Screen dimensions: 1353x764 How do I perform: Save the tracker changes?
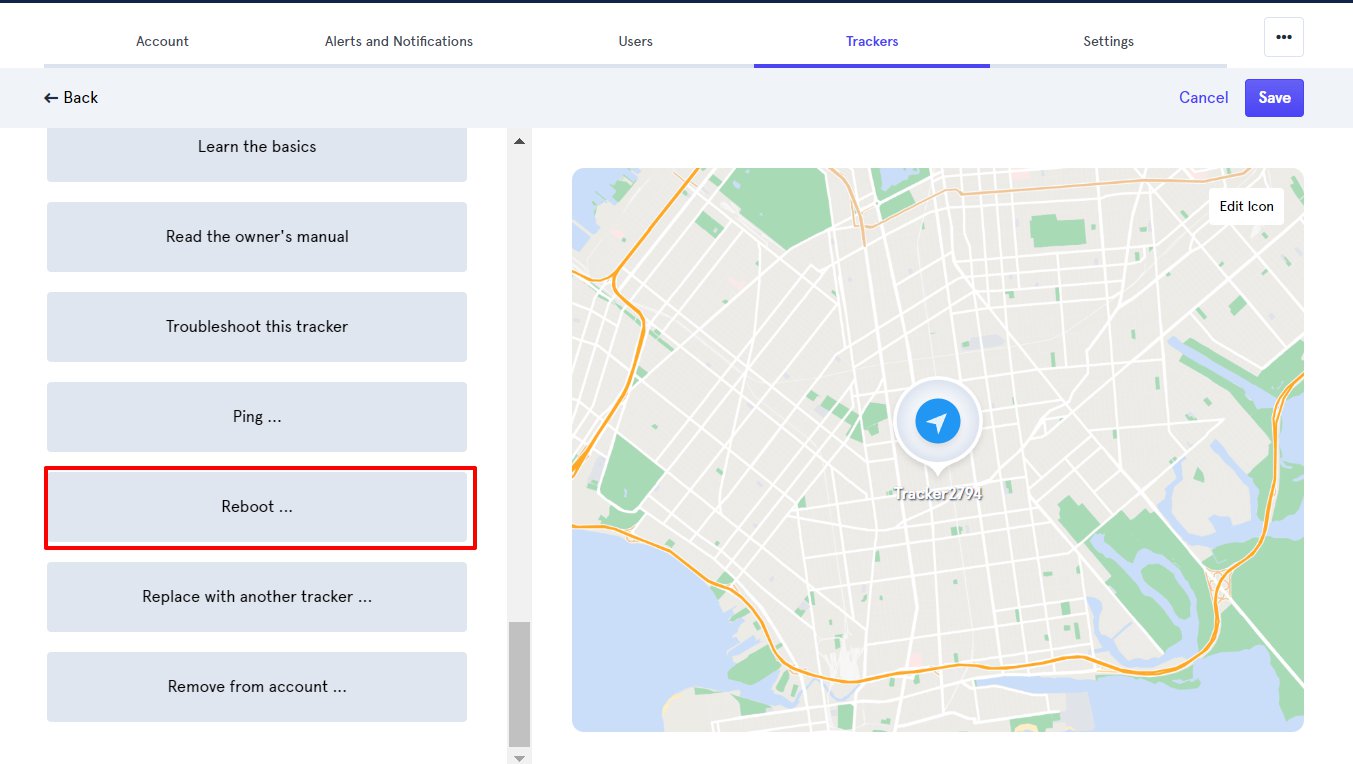[x=1274, y=97]
